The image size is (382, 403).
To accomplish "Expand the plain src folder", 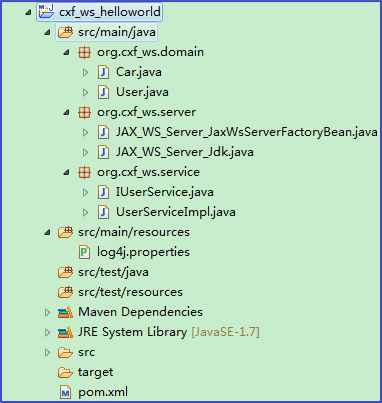I will tap(47, 352).
